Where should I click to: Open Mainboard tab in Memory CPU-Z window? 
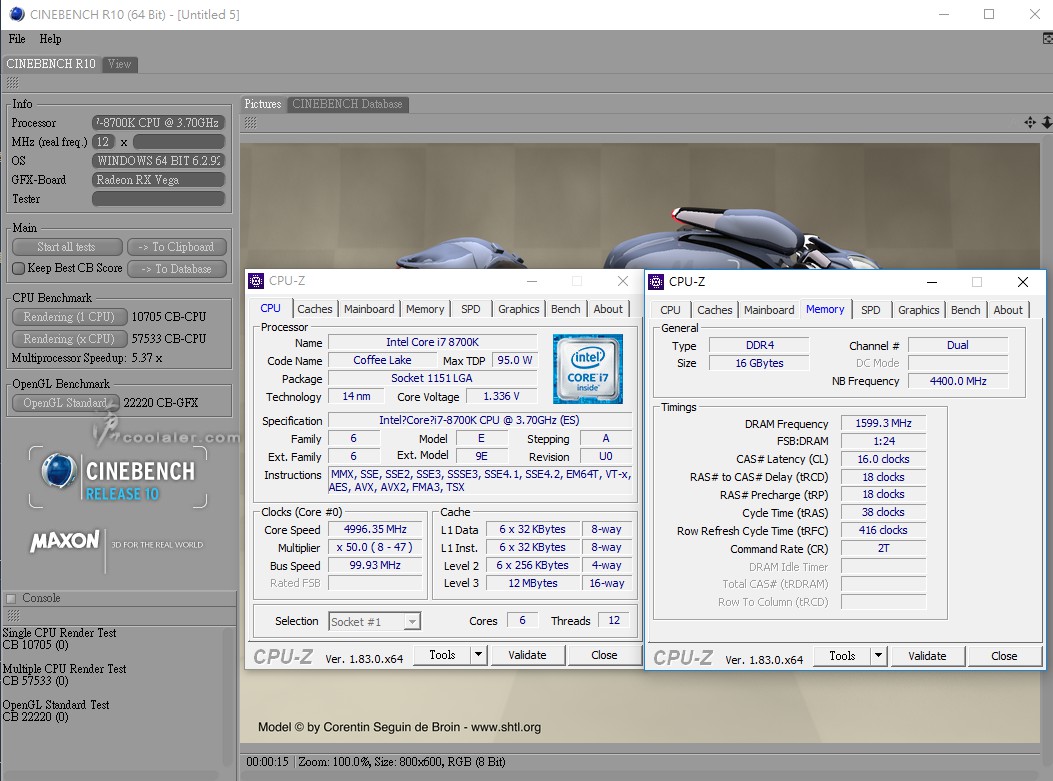pos(769,310)
